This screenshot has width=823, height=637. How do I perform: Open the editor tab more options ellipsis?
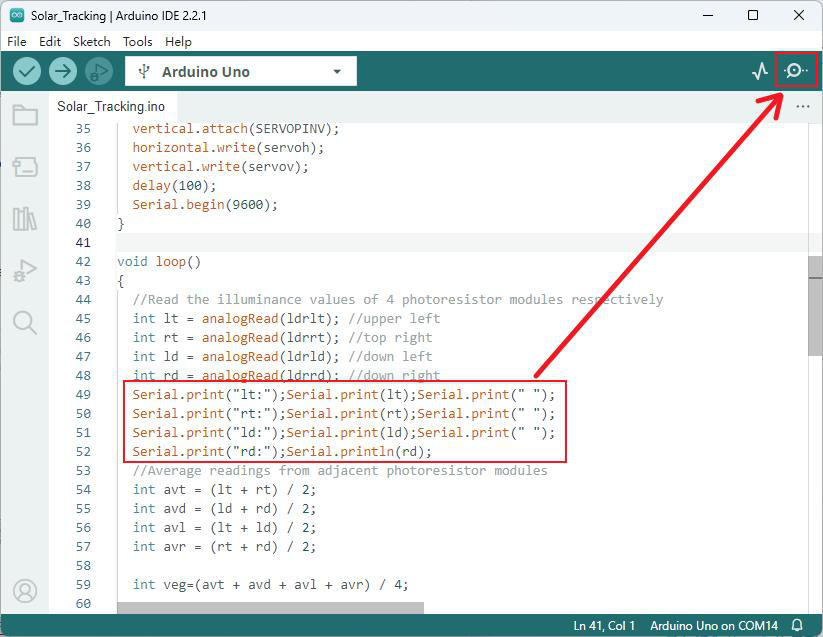tap(803, 107)
